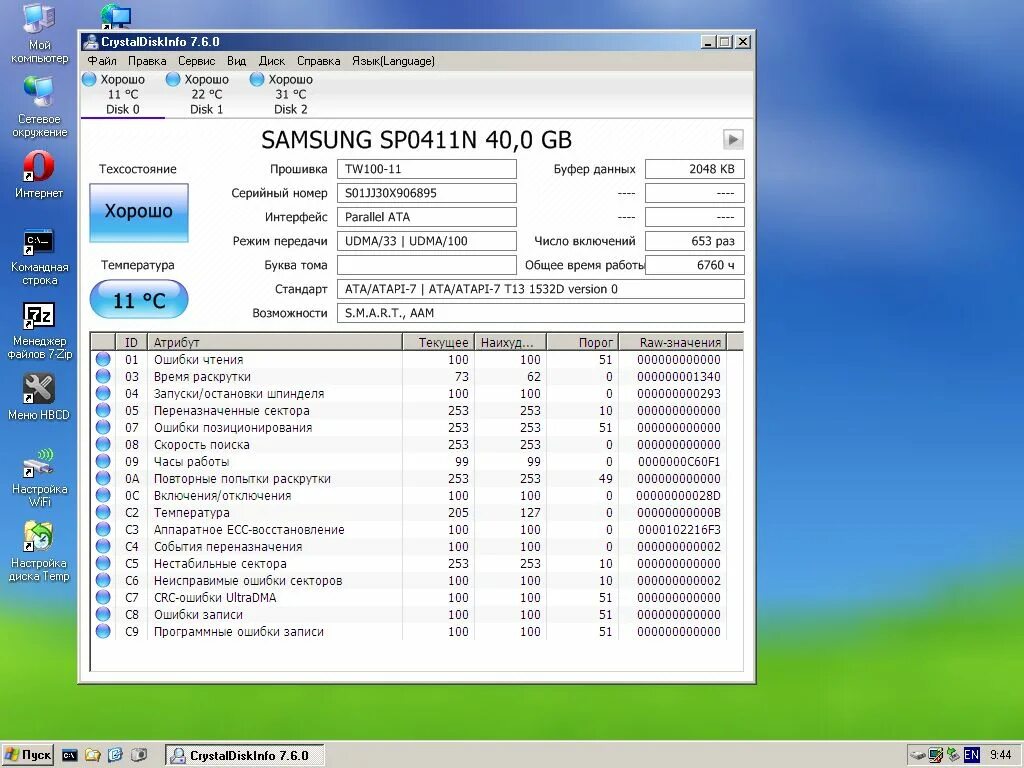Click status orb for Время раскрутки row
Viewport: 1024px width, 768px height.
click(x=103, y=376)
